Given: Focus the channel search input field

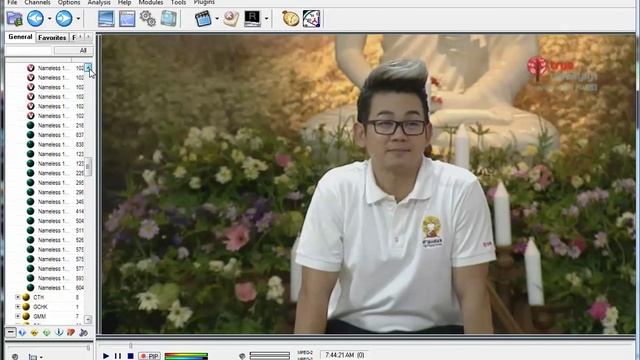Looking at the screenshot, I should tap(29, 51).
